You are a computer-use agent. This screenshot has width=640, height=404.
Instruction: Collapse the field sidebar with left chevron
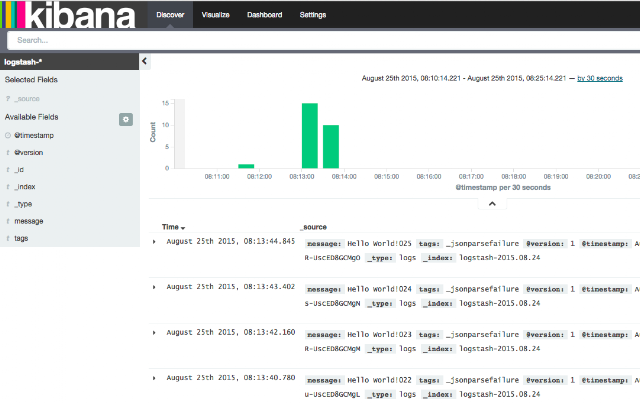coord(144,61)
